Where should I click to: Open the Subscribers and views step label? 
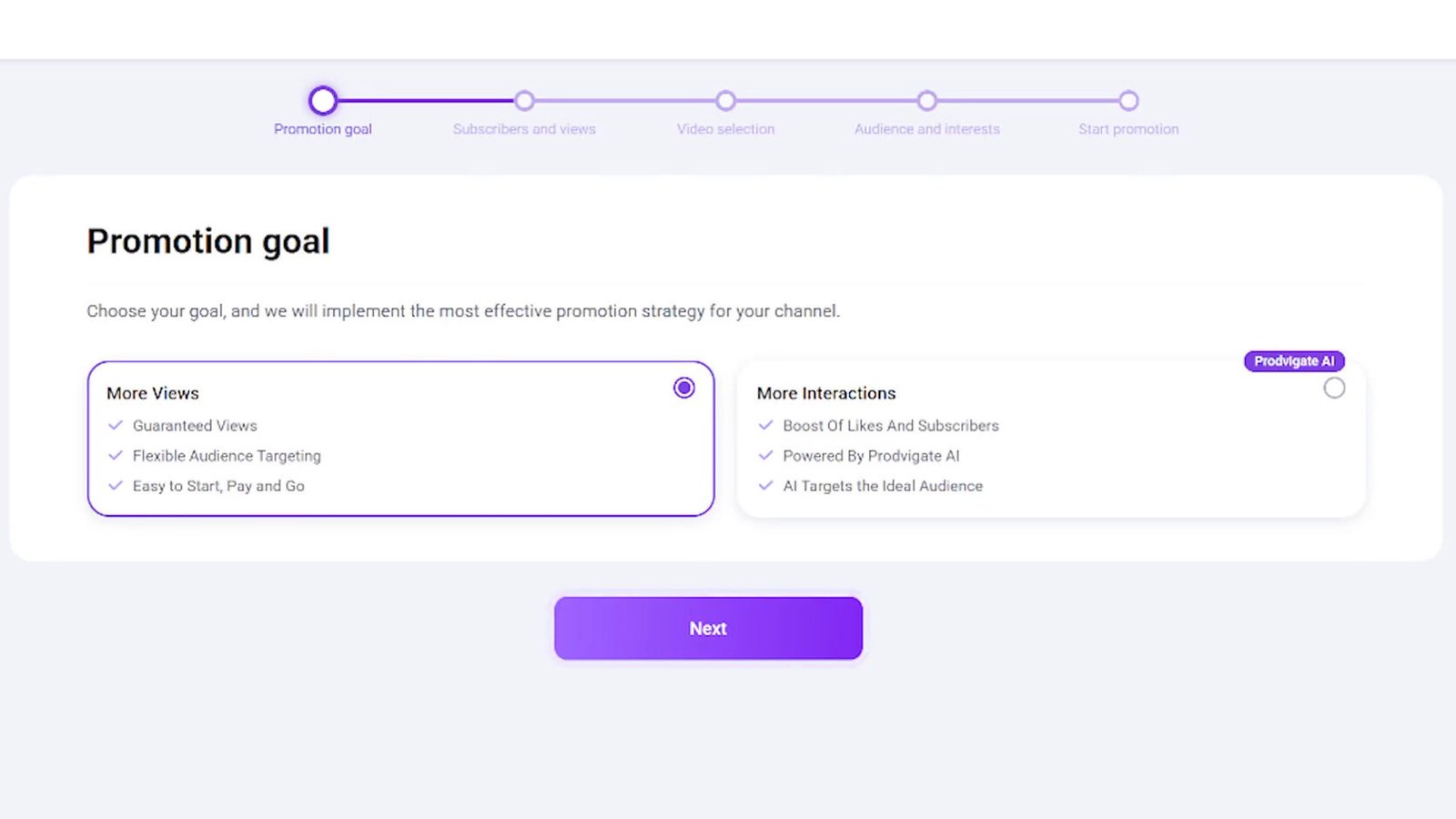[x=524, y=129]
